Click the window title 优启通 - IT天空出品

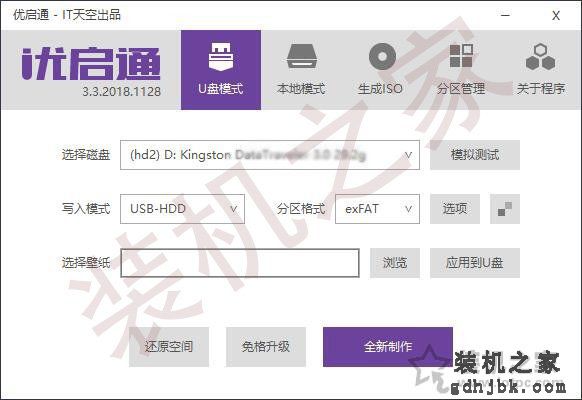pyautogui.click(x=67, y=15)
